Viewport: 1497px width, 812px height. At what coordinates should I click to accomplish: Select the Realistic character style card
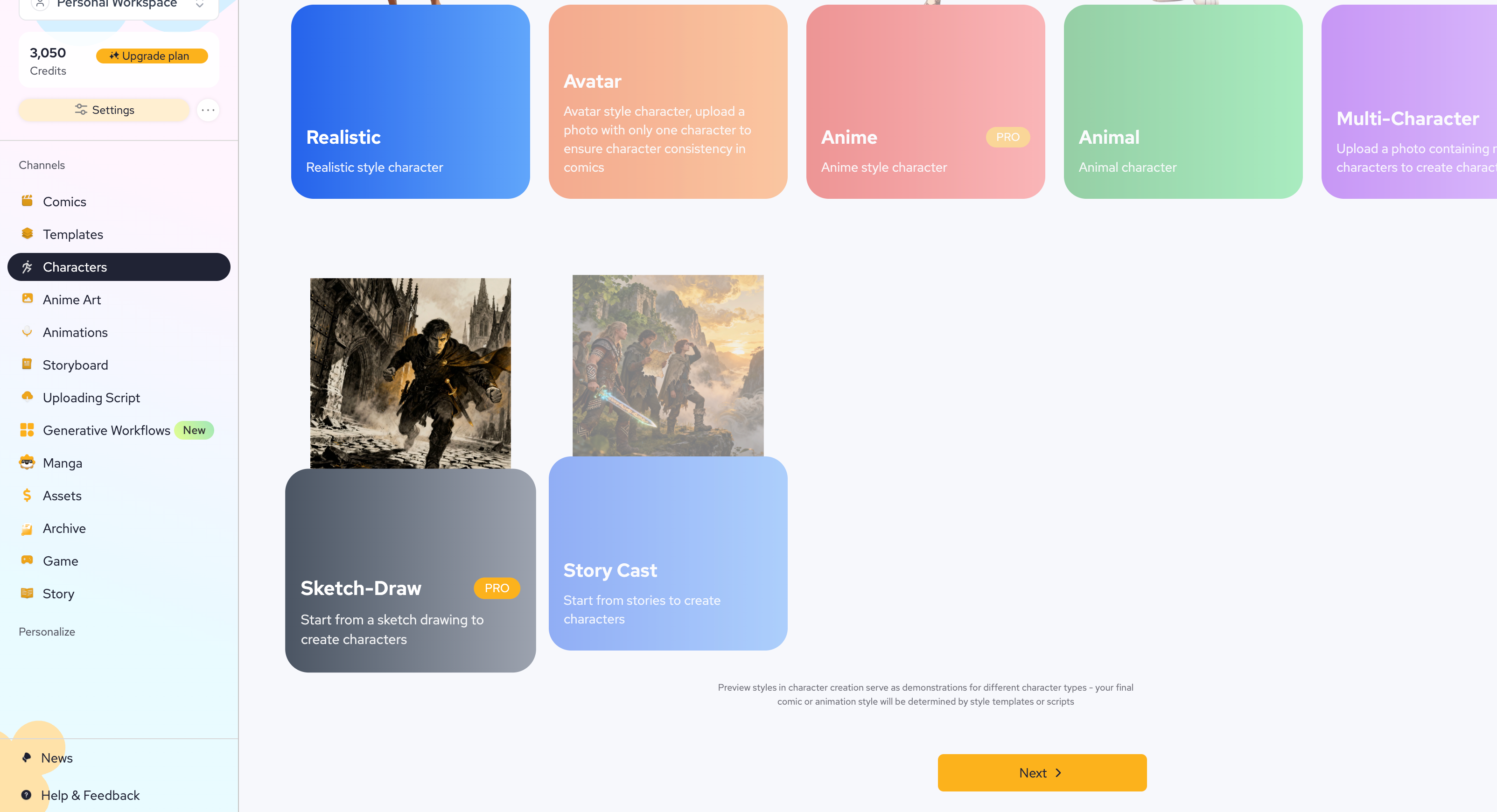pyautogui.click(x=410, y=102)
